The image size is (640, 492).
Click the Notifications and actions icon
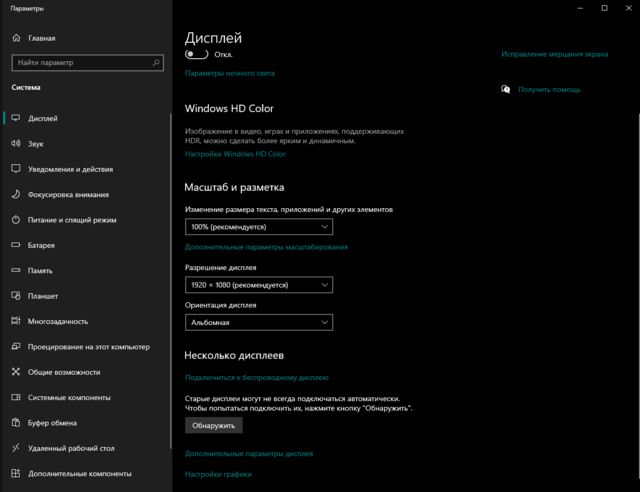click(16, 169)
